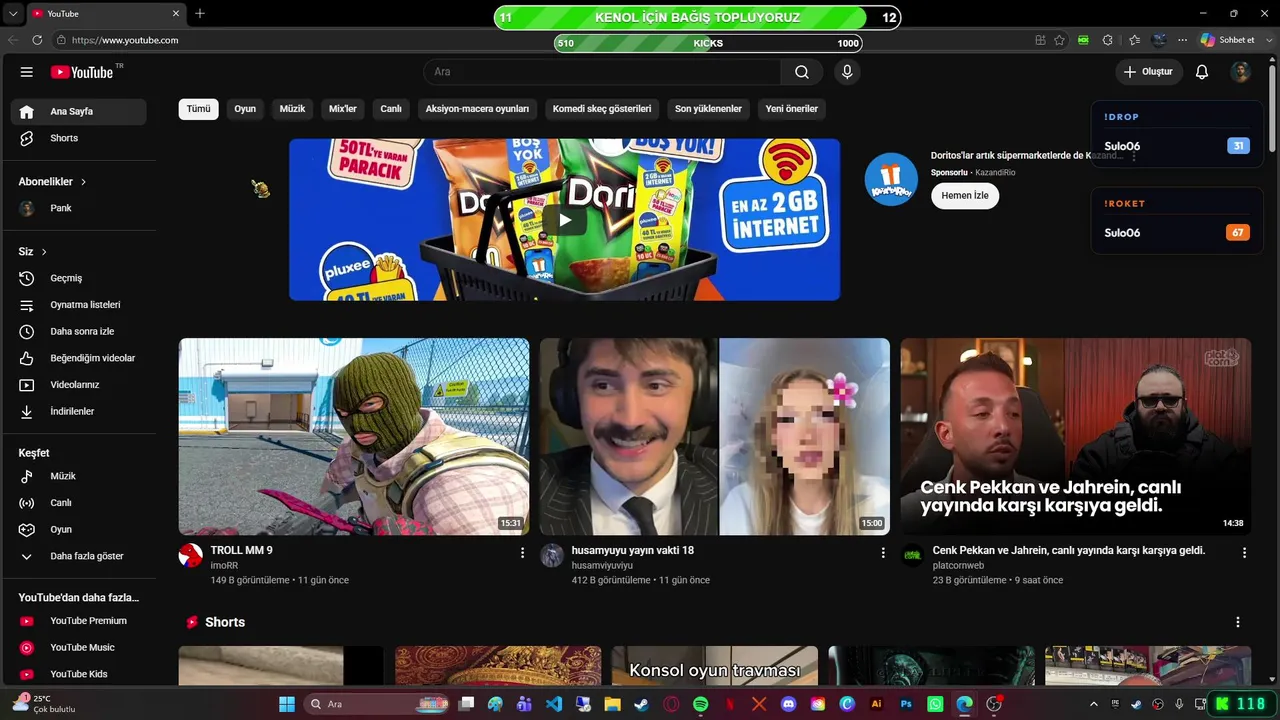Open Videolarınız in sidebar
The image size is (1280, 720).
[x=79, y=385]
